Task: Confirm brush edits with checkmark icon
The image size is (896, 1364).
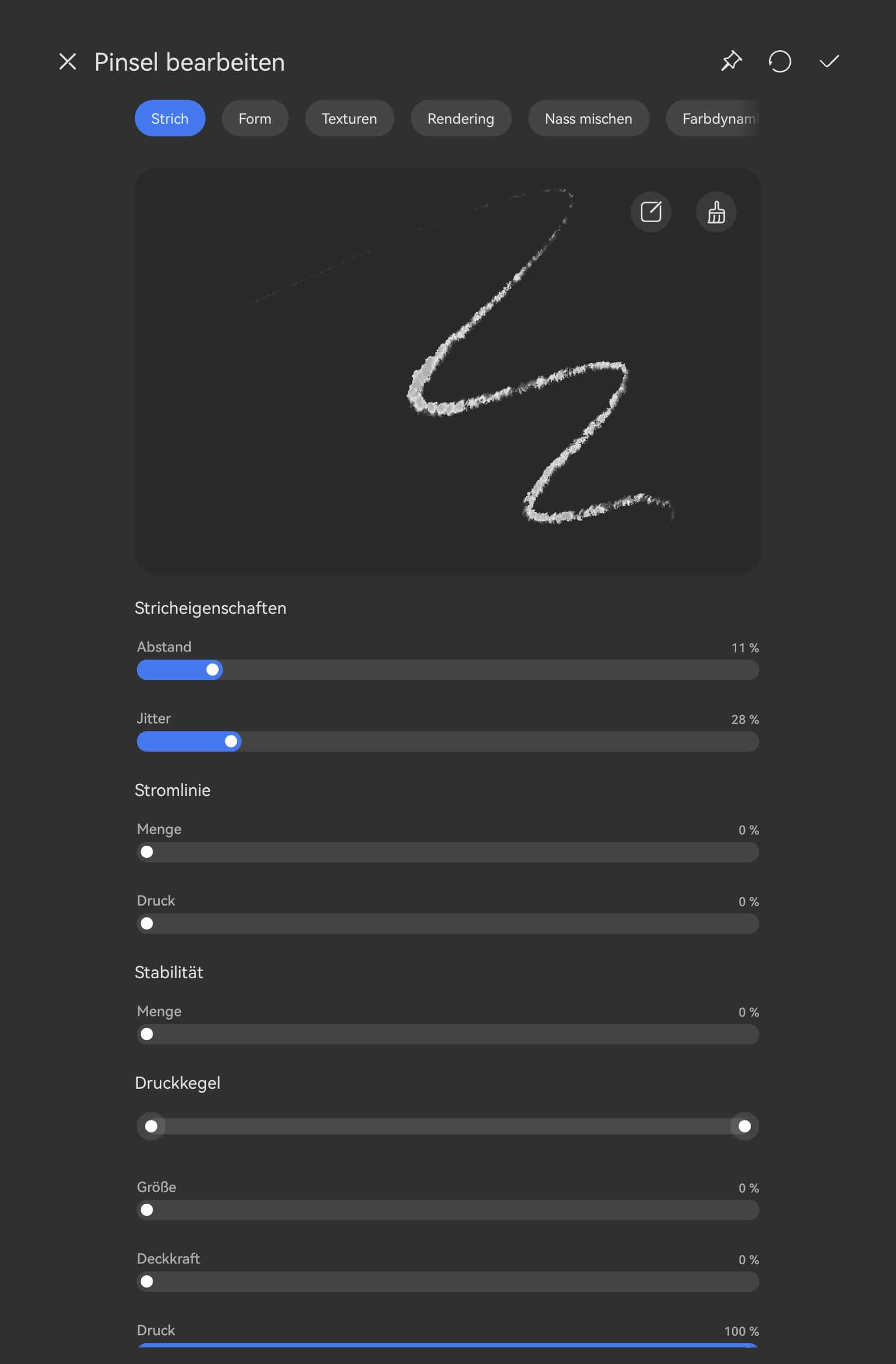Action: tap(829, 61)
